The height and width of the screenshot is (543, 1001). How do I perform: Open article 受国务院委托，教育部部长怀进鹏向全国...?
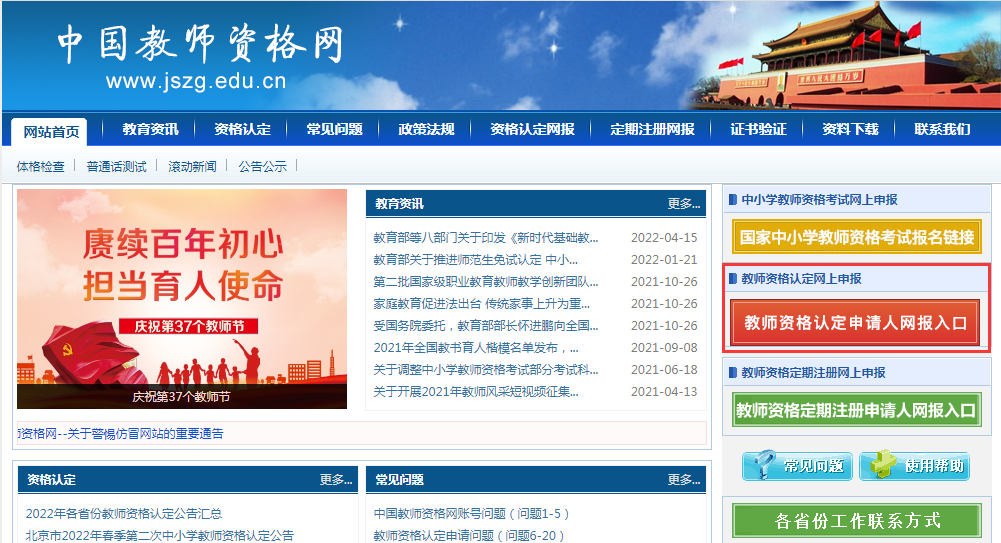pos(485,325)
